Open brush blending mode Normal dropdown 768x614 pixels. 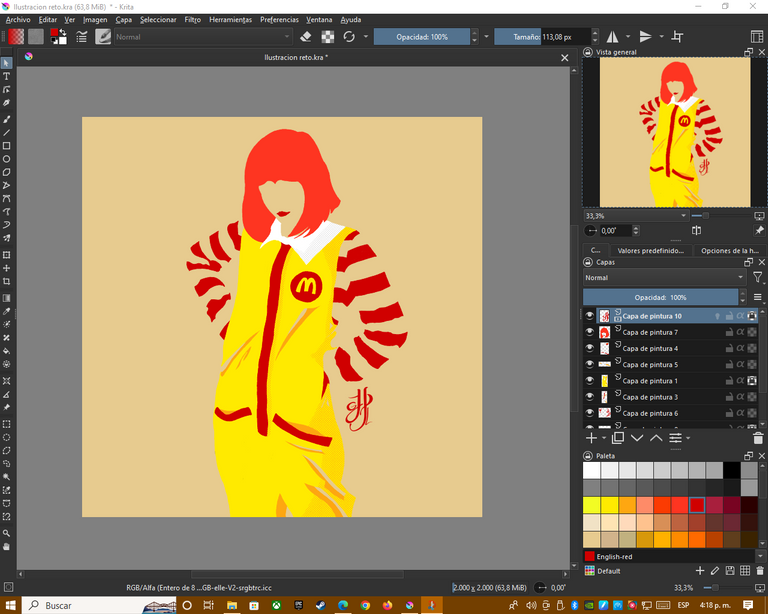[203, 37]
